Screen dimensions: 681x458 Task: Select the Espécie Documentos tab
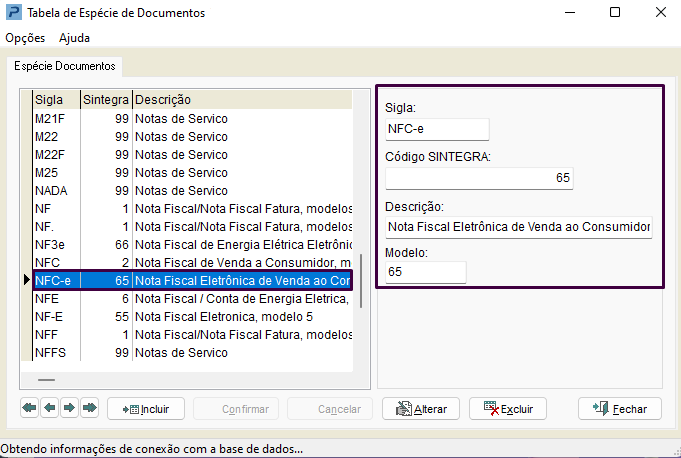click(65, 66)
